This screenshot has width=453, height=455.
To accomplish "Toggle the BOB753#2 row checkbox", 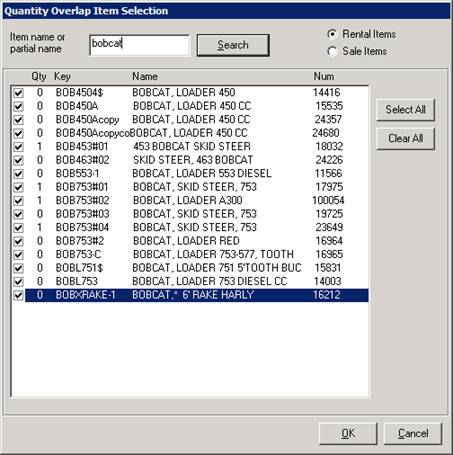I will [18, 241].
